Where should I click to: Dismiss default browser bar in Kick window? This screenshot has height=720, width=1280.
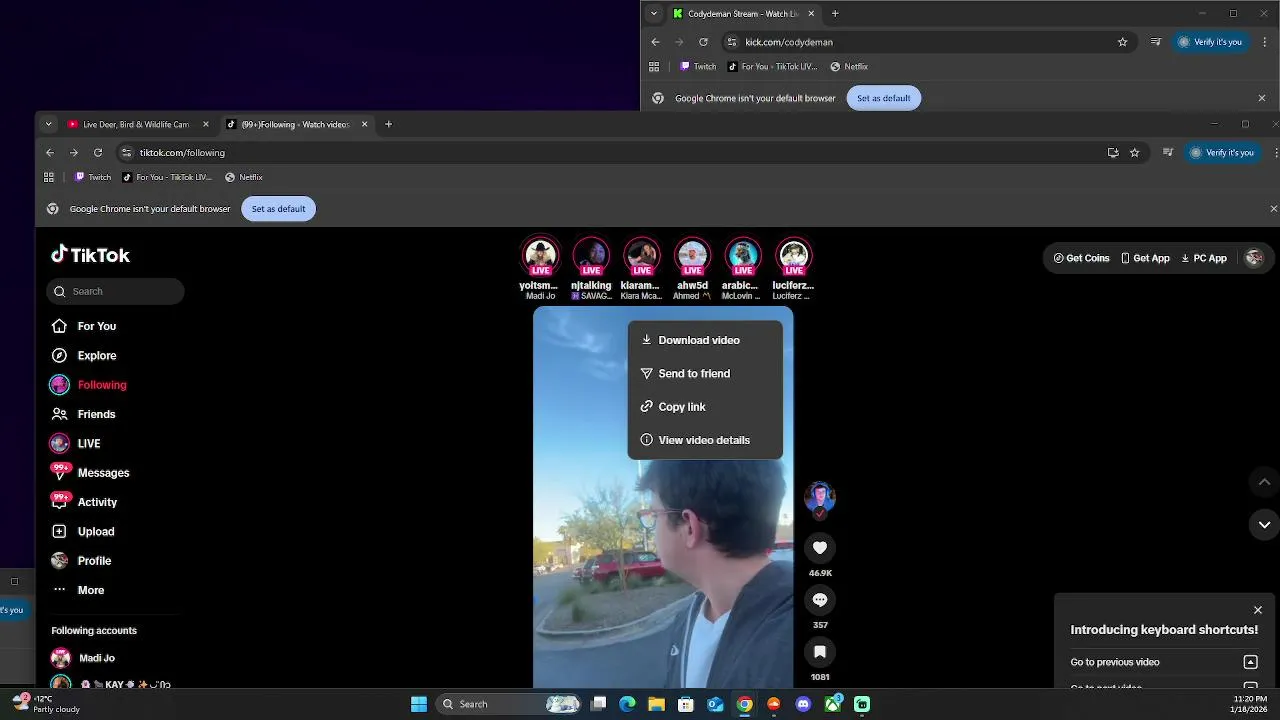(x=1262, y=98)
